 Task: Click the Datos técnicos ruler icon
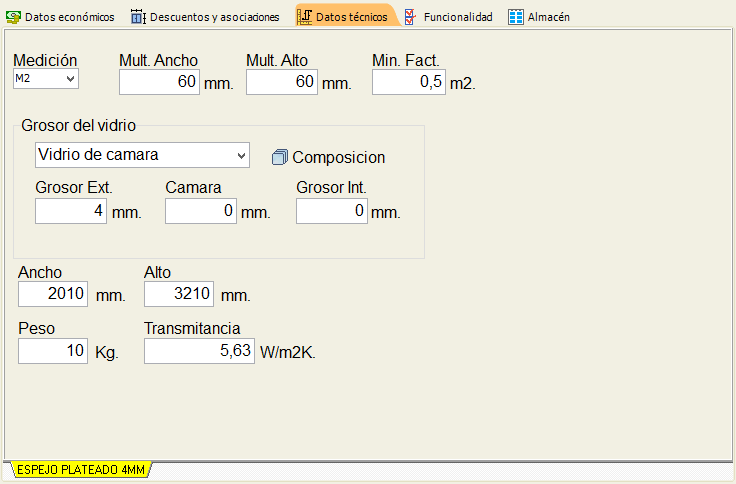coord(304,17)
